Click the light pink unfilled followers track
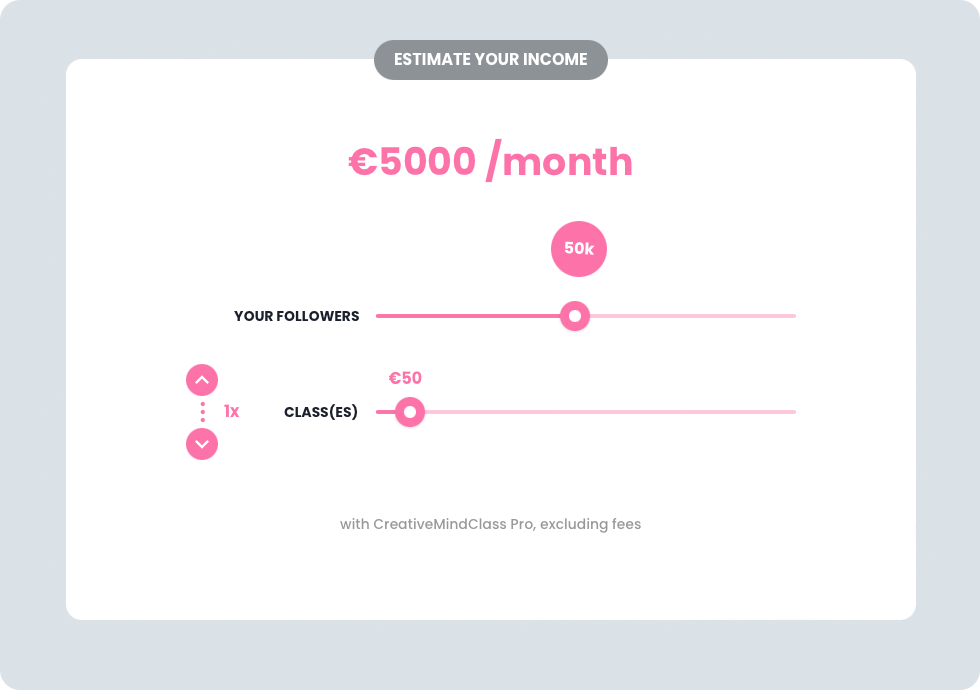The width and height of the screenshot is (980, 690). click(690, 316)
